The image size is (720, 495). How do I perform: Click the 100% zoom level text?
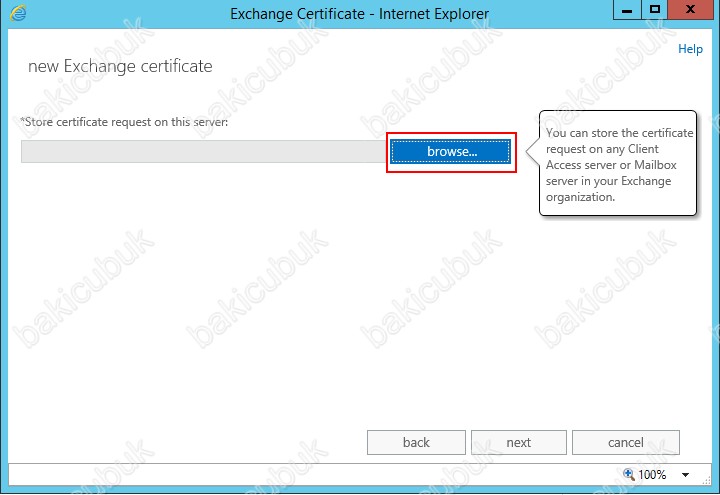pyautogui.click(x=652, y=475)
